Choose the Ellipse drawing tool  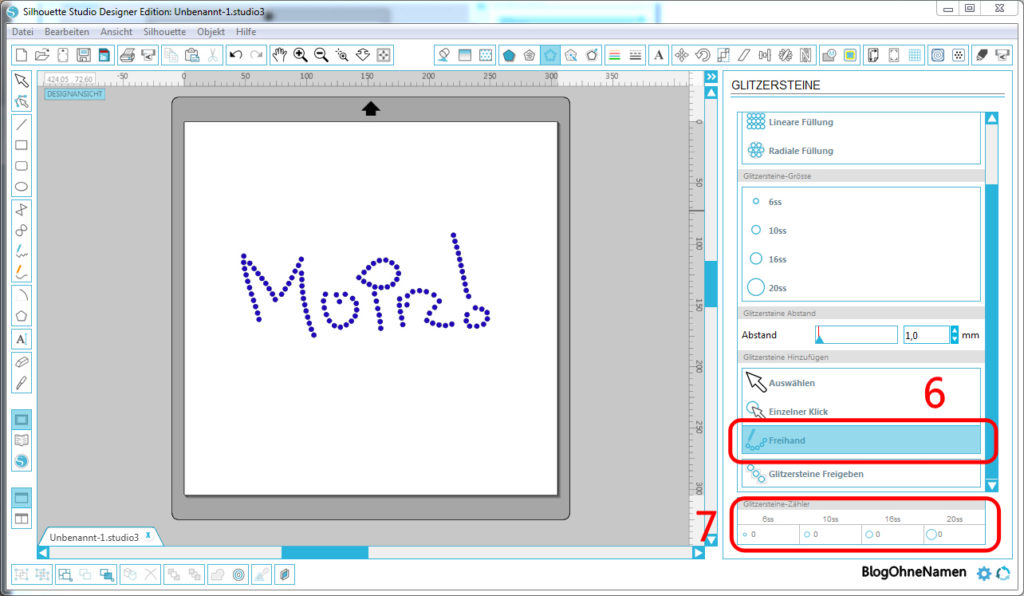point(21,187)
